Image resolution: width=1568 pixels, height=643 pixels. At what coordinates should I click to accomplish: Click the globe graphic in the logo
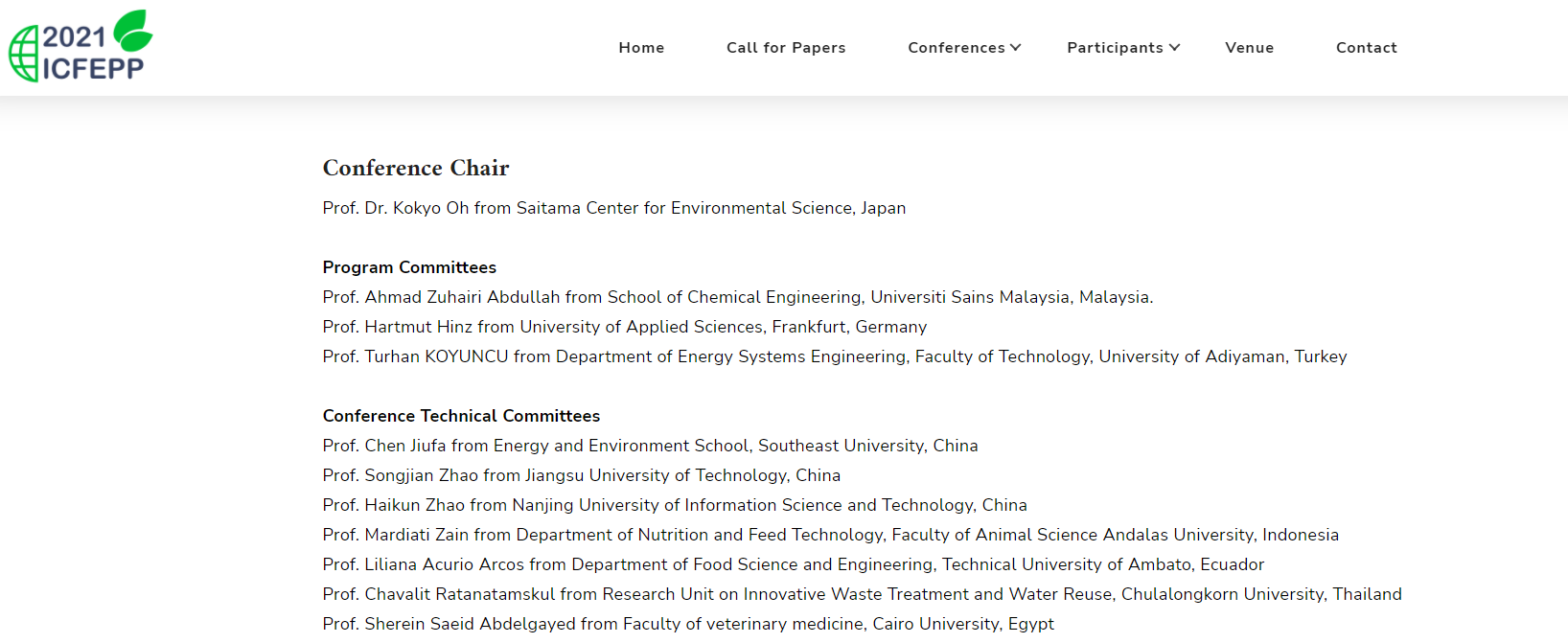tap(24, 54)
